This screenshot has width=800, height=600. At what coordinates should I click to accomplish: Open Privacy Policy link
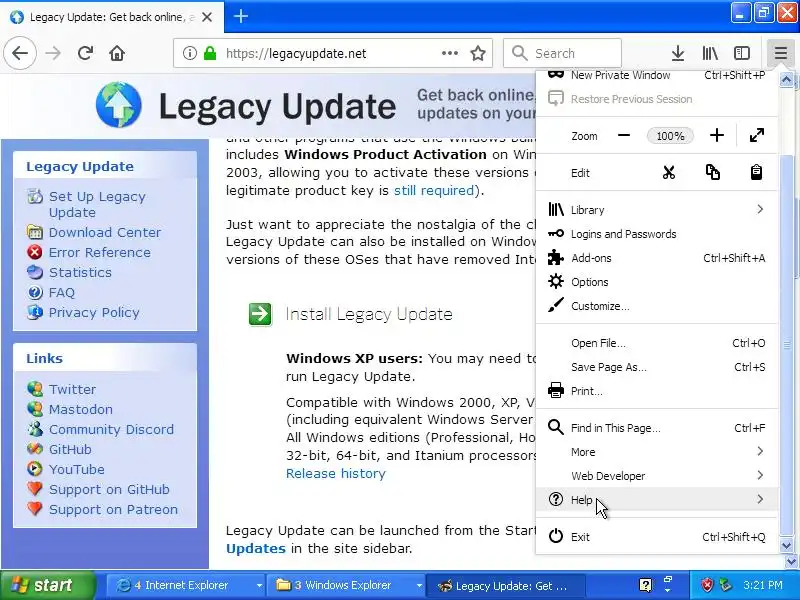pyautogui.click(x=94, y=312)
